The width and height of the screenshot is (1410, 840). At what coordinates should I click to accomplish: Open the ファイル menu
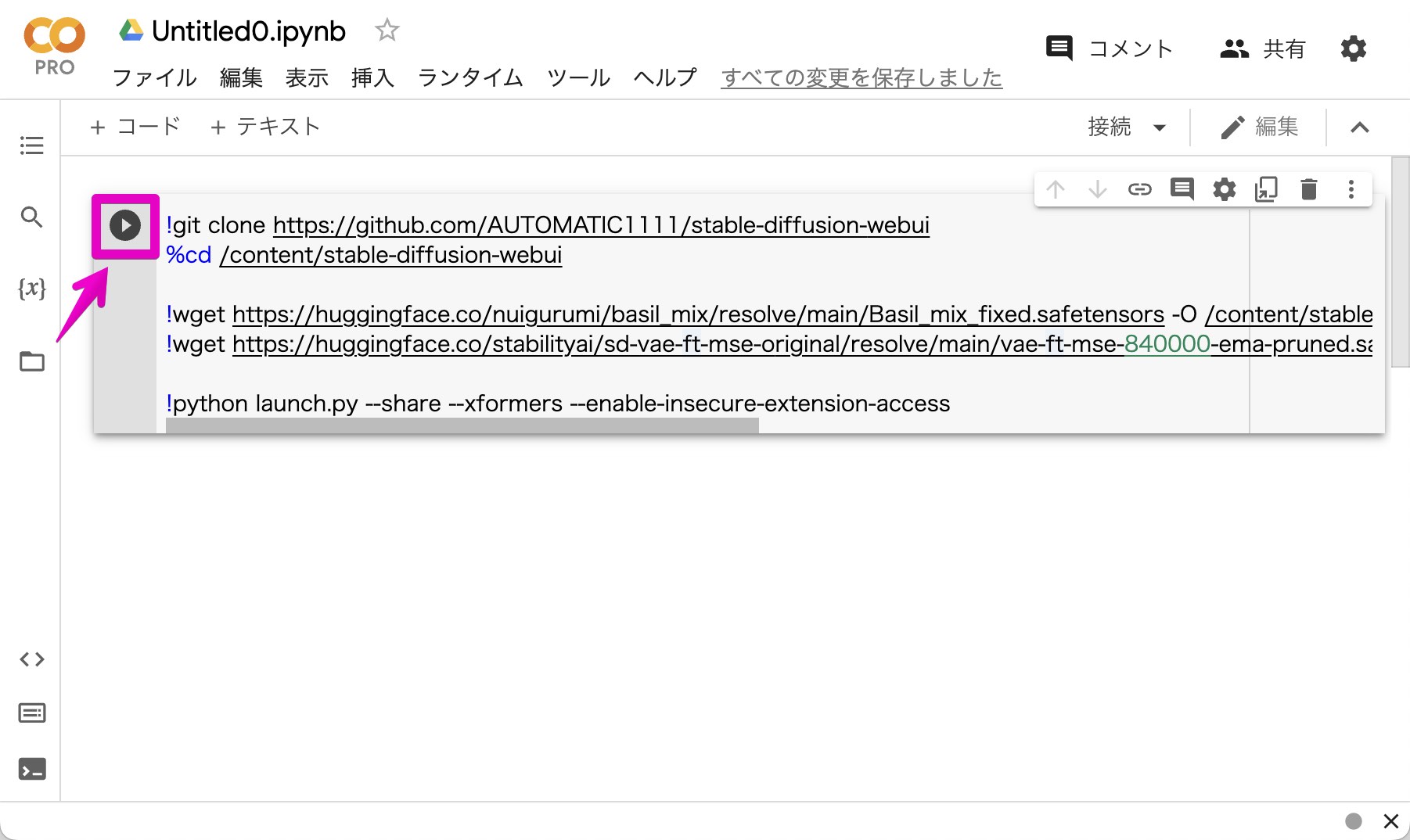tap(154, 77)
